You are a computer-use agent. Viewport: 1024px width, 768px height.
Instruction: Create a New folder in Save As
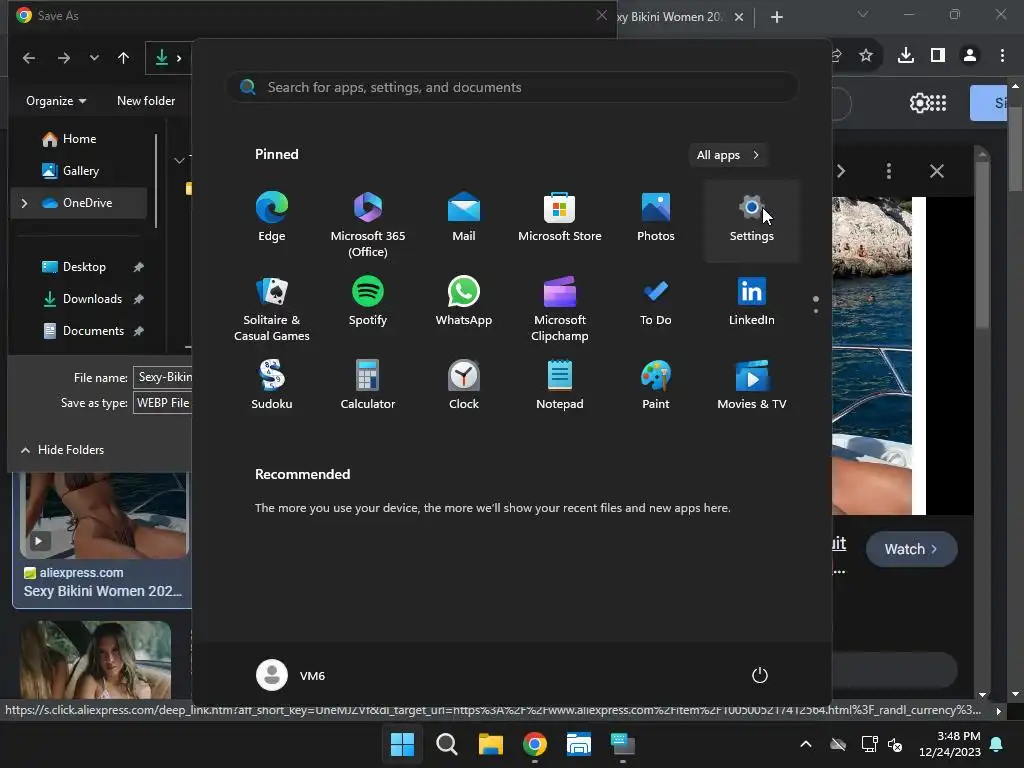coord(146,101)
